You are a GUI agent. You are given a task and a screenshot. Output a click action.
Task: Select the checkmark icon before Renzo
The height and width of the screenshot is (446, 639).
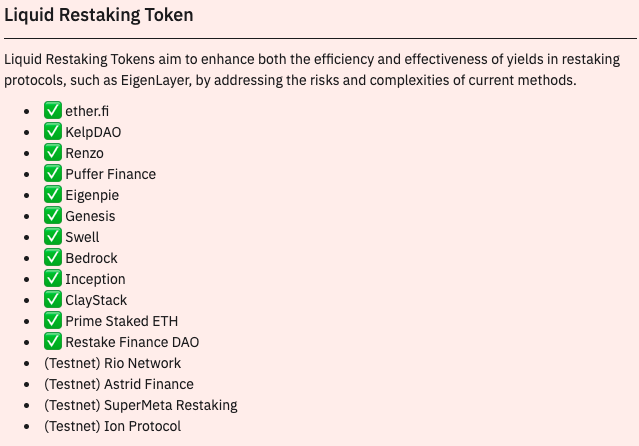[53, 152]
